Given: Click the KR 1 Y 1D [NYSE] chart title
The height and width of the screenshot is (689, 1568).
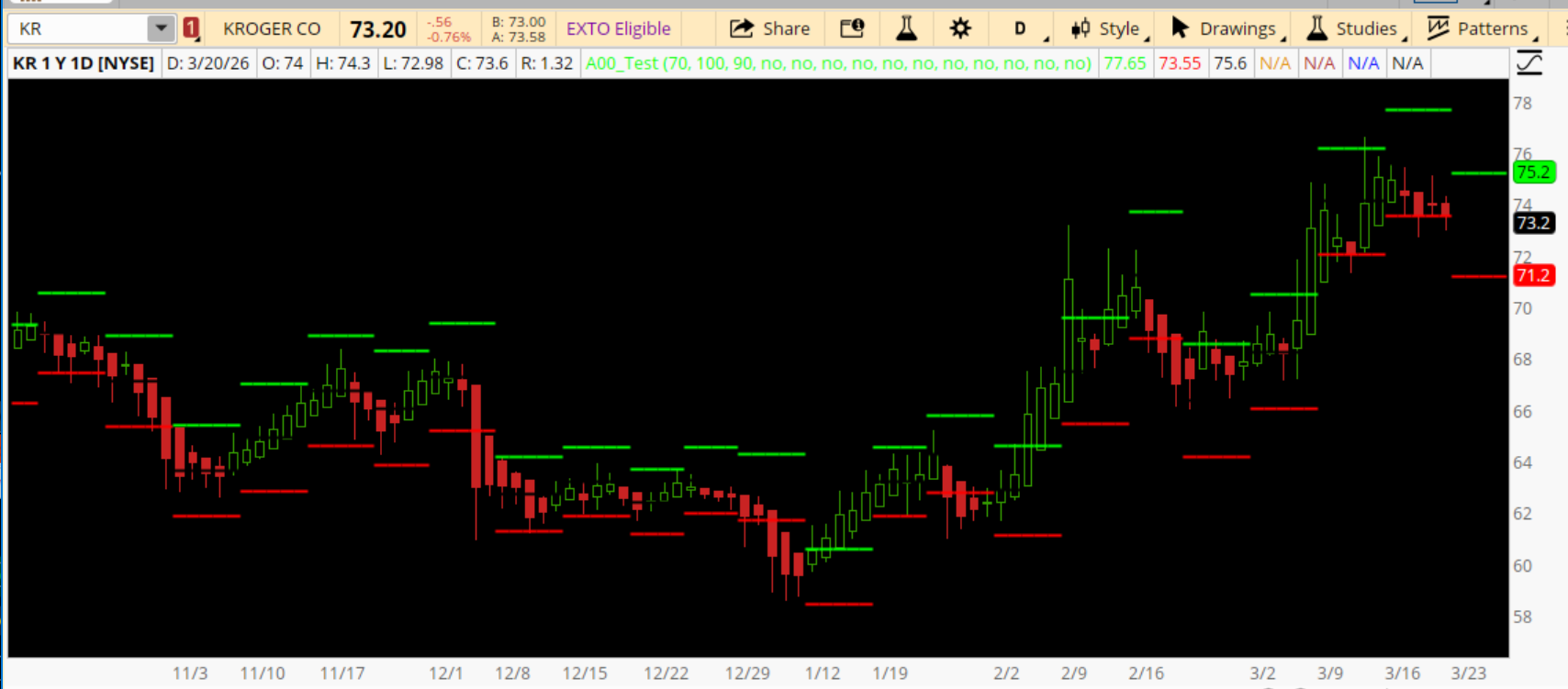Looking at the screenshot, I should tap(84, 63).
